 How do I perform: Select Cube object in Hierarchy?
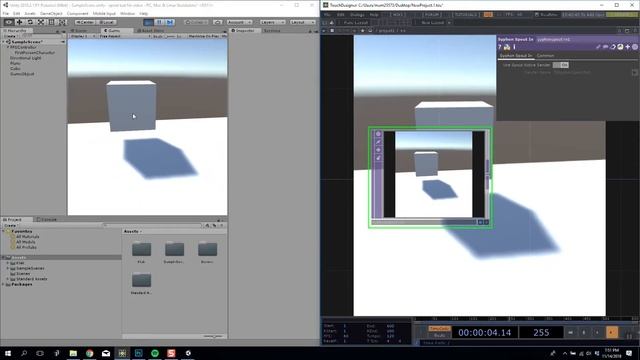pos(15,69)
